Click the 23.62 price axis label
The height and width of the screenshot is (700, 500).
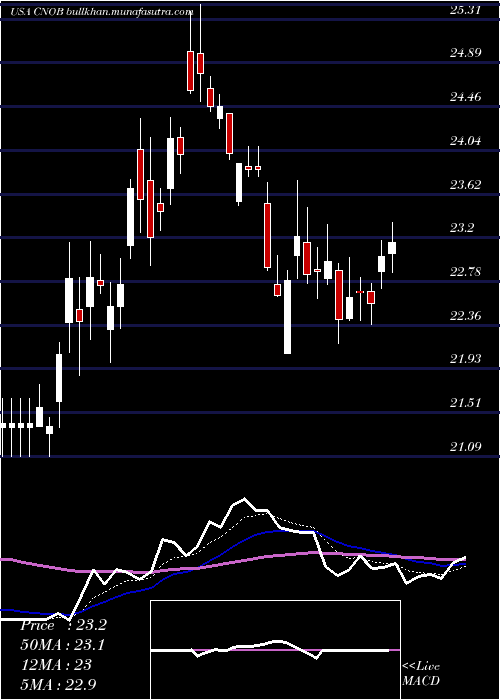(x=465, y=184)
